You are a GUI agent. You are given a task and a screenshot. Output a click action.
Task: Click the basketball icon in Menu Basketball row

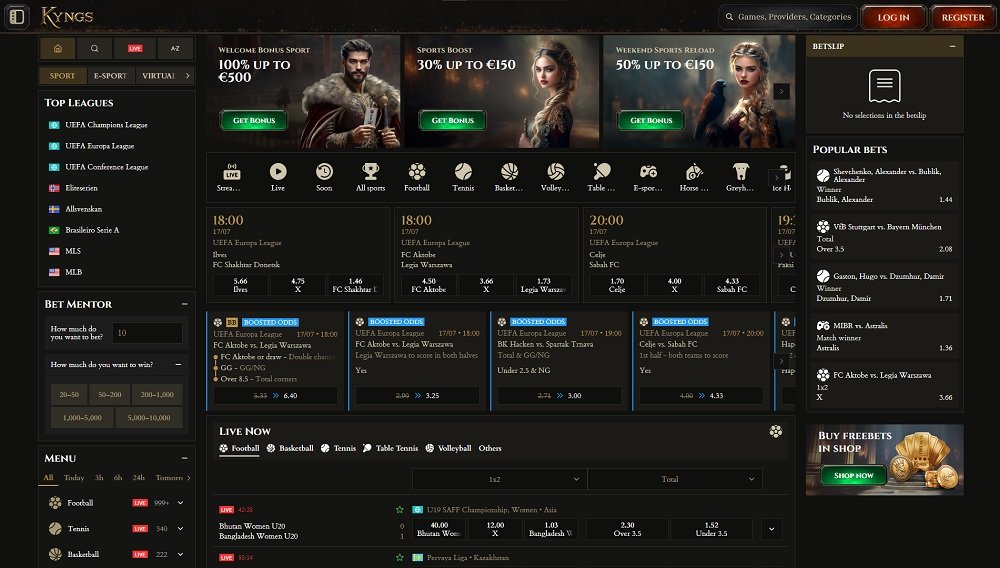(x=55, y=554)
